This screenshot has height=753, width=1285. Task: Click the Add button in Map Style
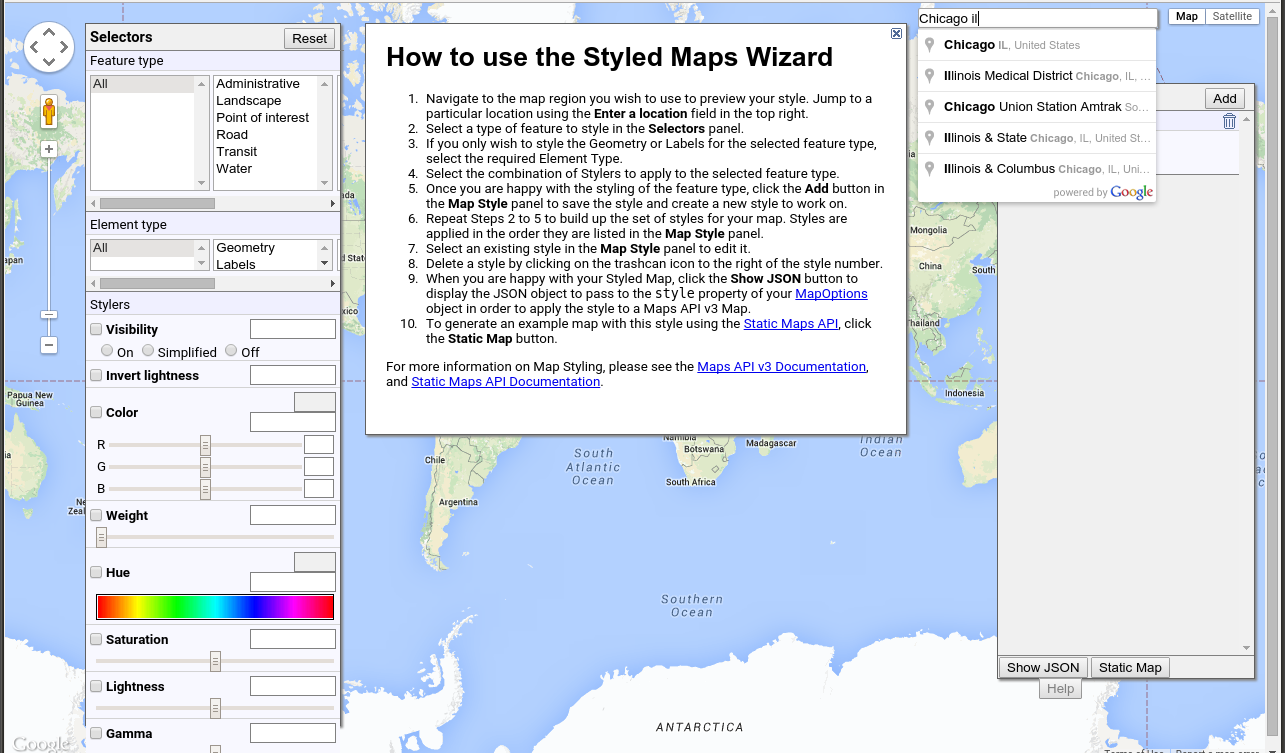pyautogui.click(x=1225, y=98)
